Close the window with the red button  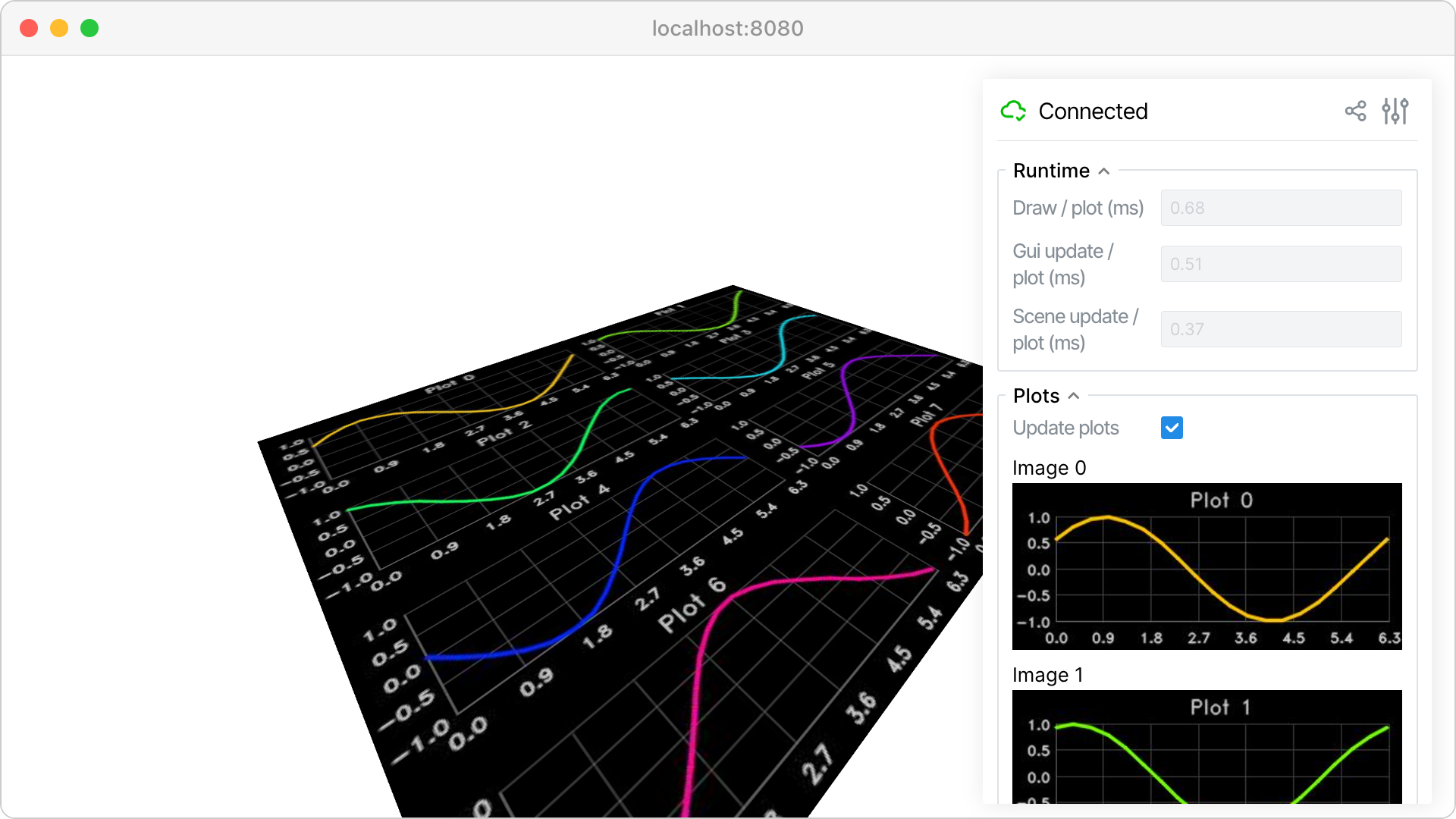pyautogui.click(x=29, y=28)
